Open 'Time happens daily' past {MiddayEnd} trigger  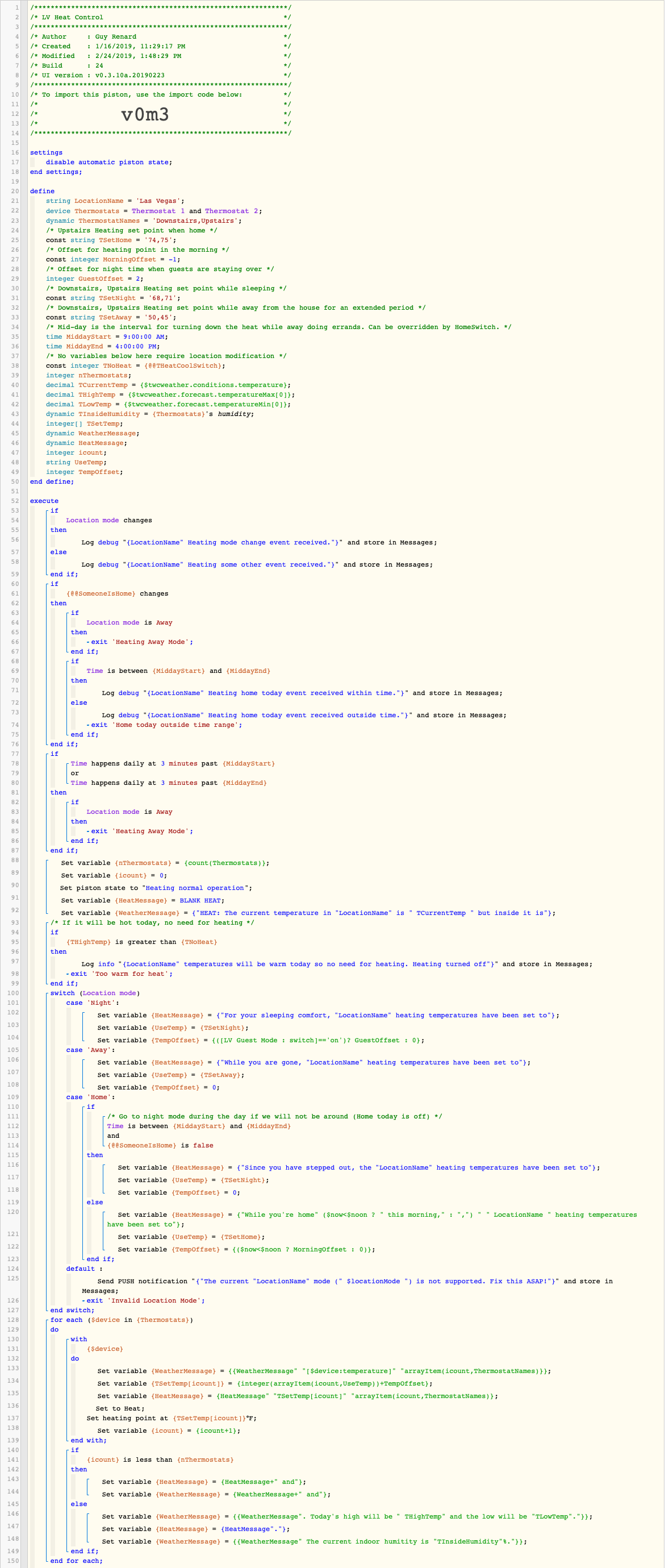click(169, 783)
